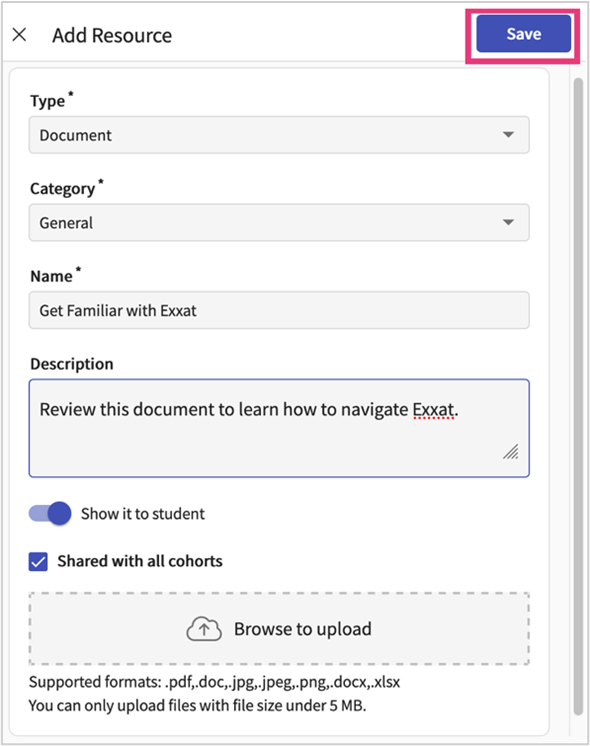Click the arrow on the Category field
Screen dimensions: 590x746
pyautogui.click(x=508, y=223)
